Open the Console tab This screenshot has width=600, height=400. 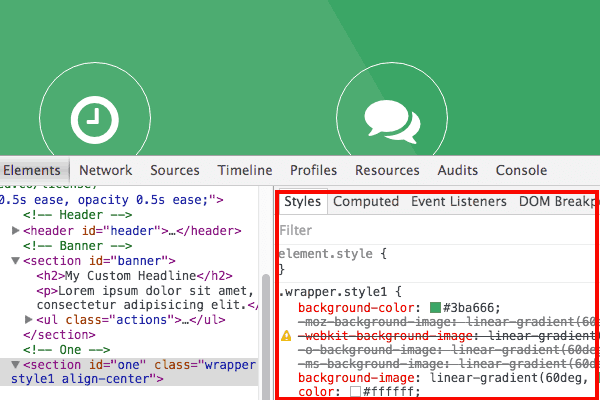(x=522, y=170)
